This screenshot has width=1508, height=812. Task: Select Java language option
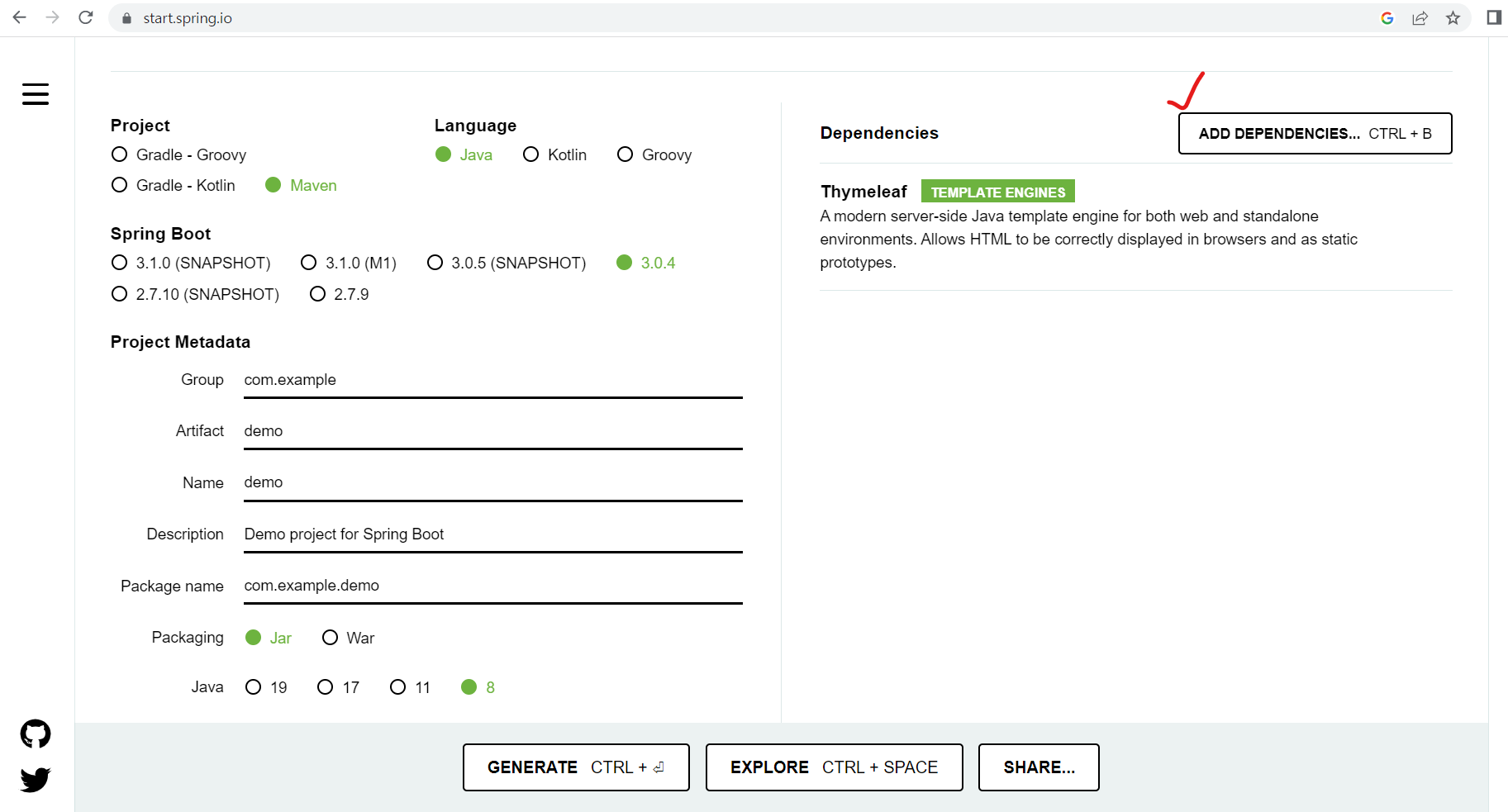pyautogui.click(x=464, y=154)
